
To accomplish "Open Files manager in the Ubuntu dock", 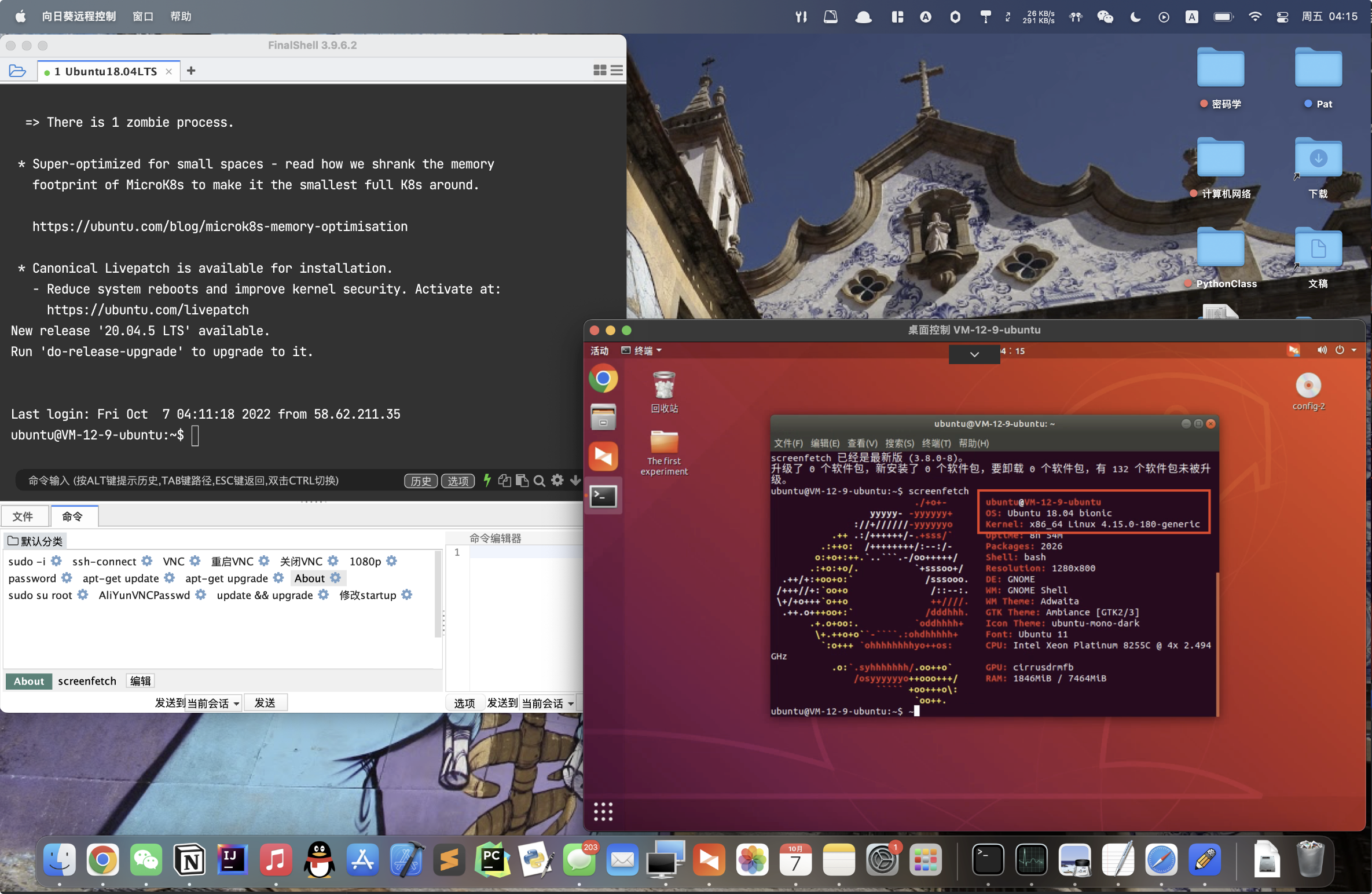I will [x=603, y=417].
